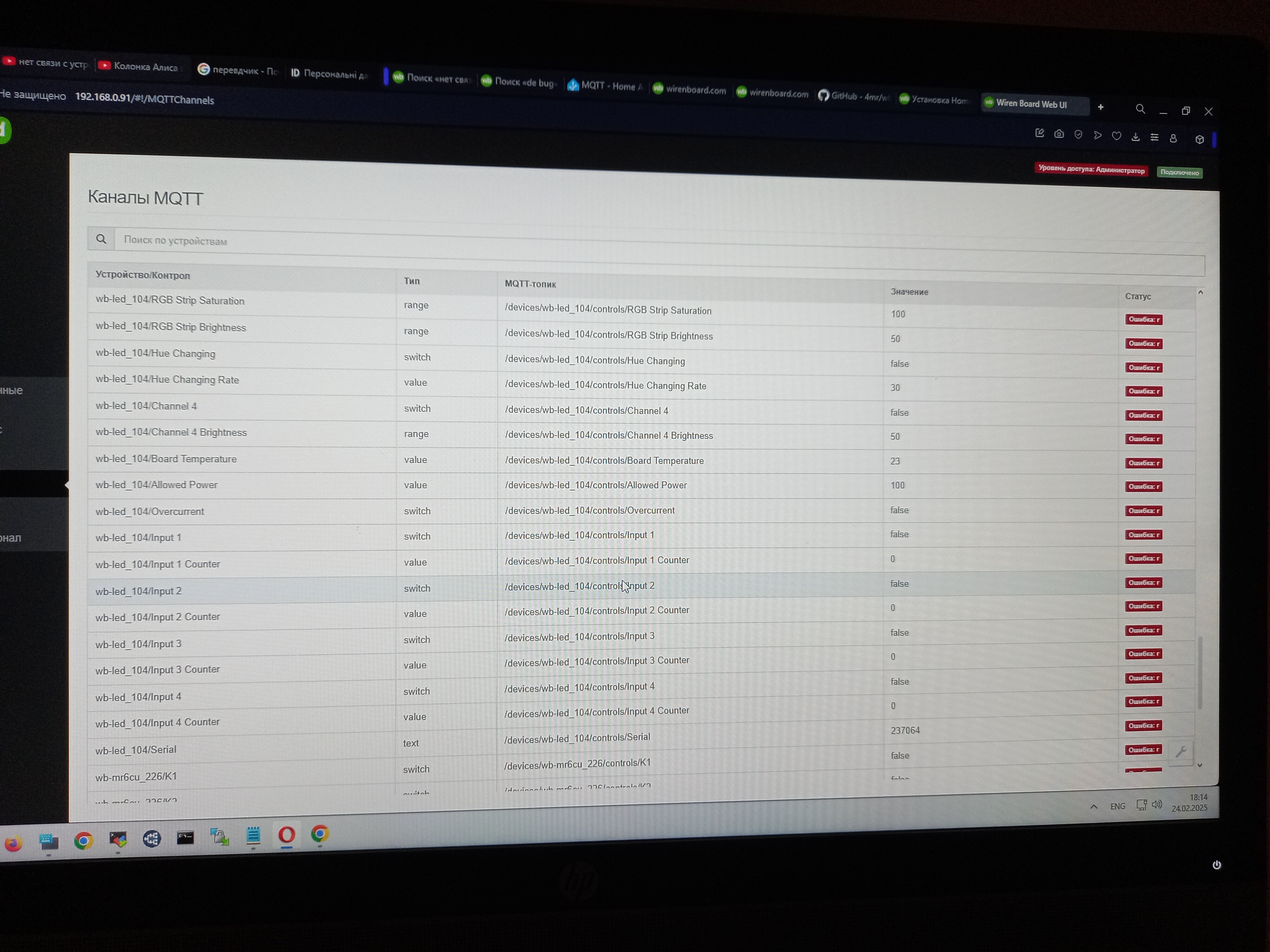1270x952 pixels.
Task: Open a new tab with the plus button
Action: tap(1101, 107)
